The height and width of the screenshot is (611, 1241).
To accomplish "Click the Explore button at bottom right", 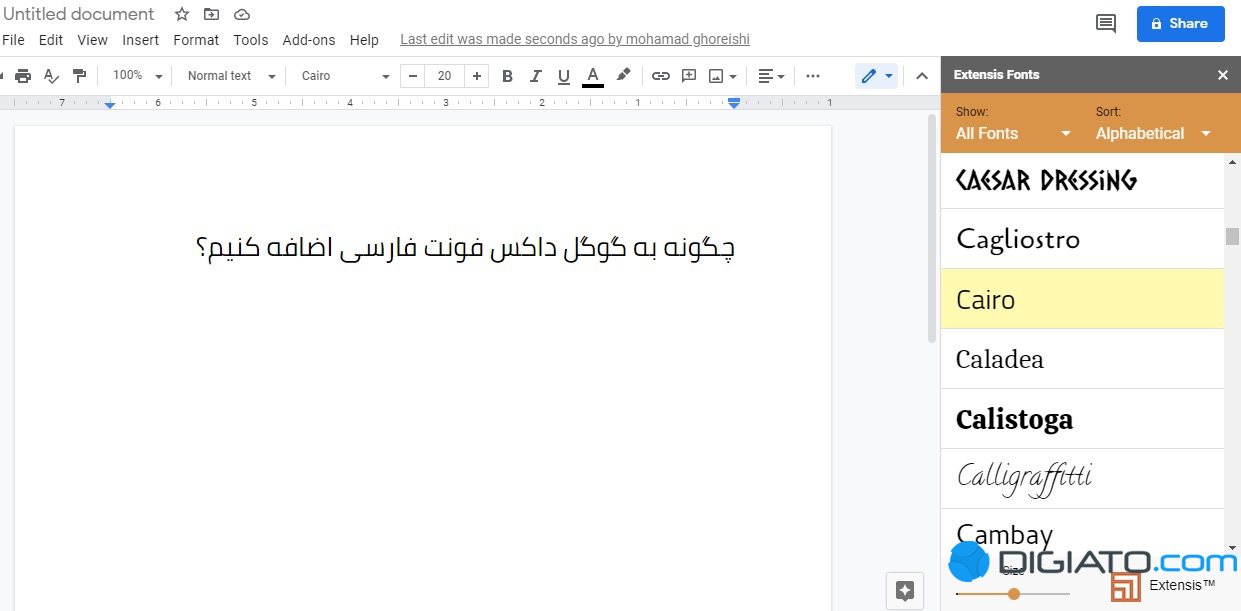I will pyautogui.click(x=905, y=590).
